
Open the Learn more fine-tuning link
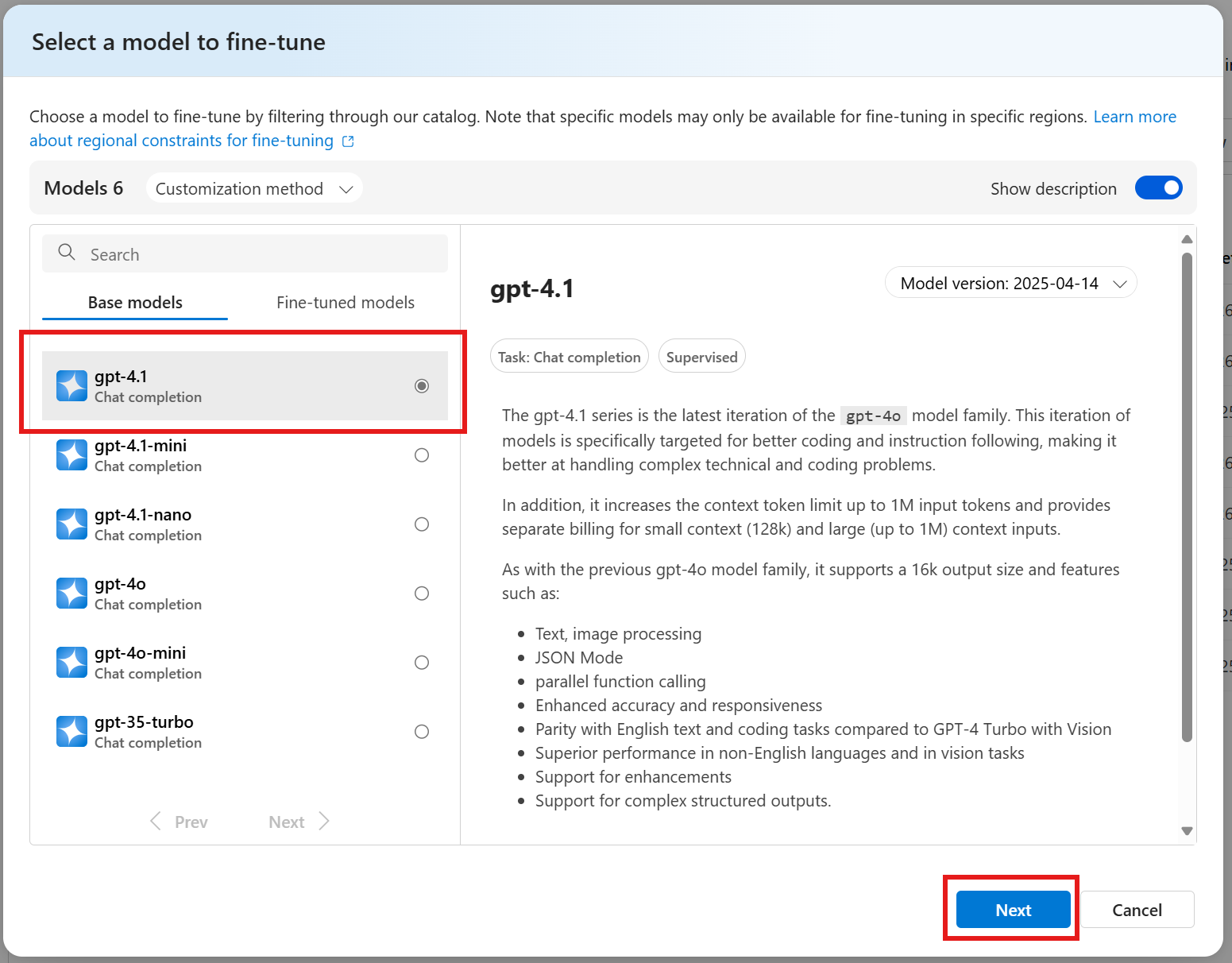(x=1134, y=116)
